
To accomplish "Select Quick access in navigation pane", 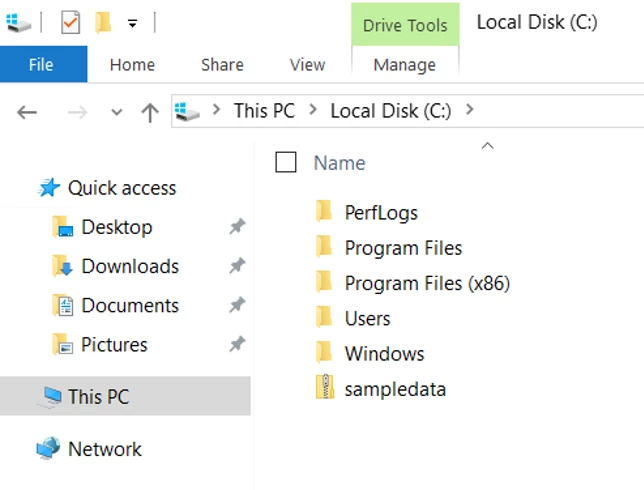I will [x=122, y=188].
